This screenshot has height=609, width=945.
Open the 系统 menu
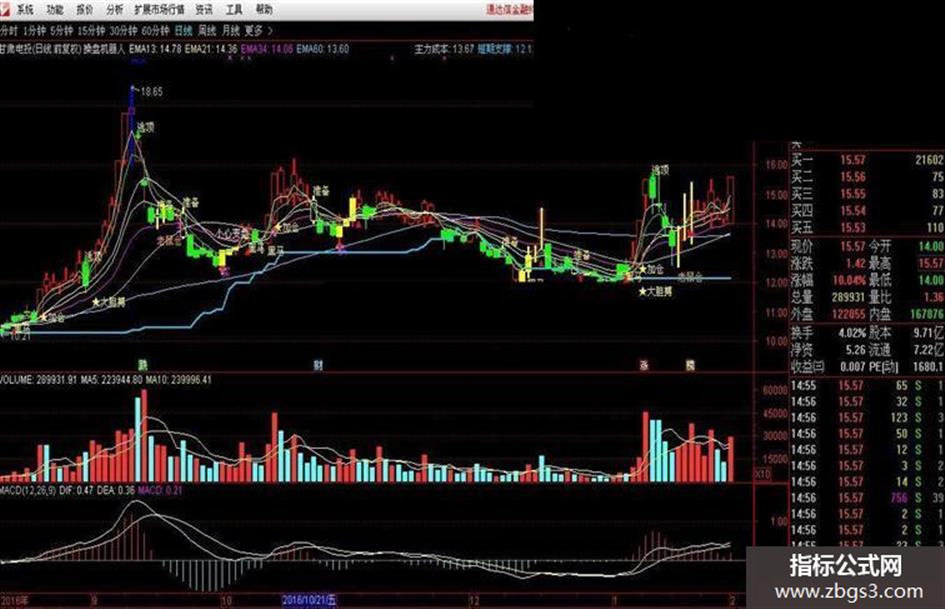point(25,9)
